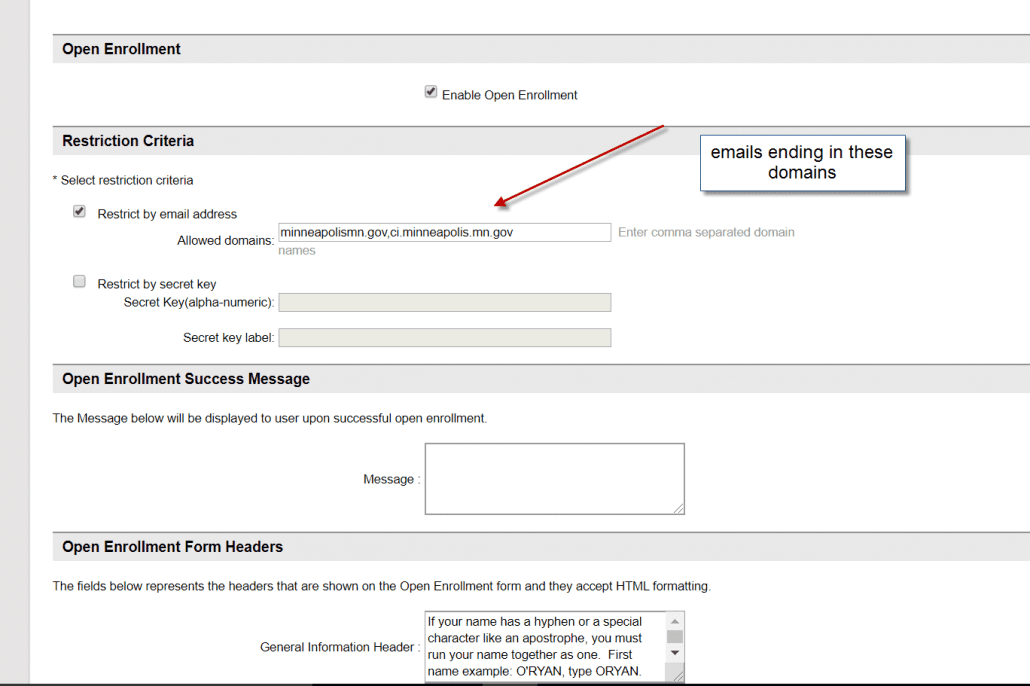Click the Restriction Criteria section header
Image resolution: width=1030 pixels, height=686 pixels.
tap(128, 141)
